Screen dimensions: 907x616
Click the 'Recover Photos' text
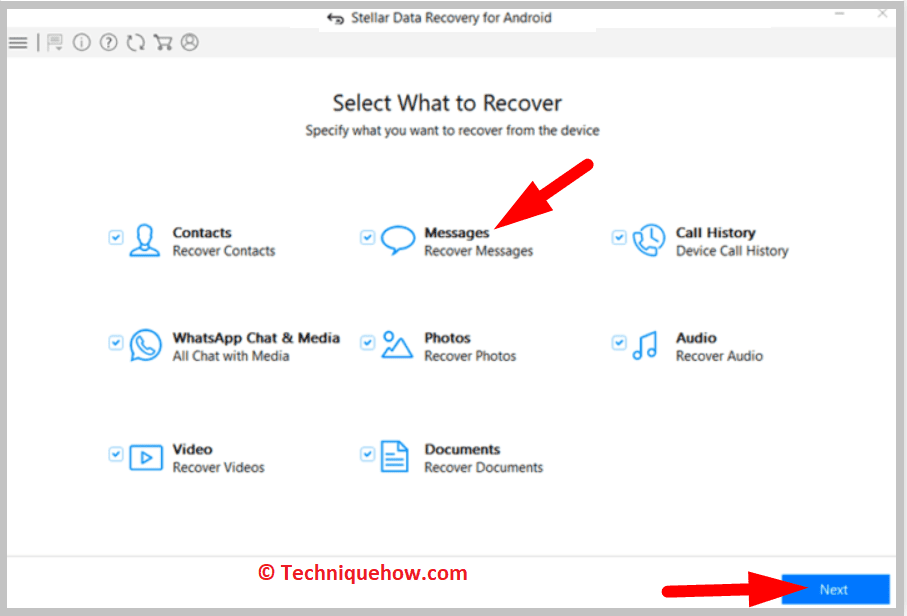pos(470,356)
